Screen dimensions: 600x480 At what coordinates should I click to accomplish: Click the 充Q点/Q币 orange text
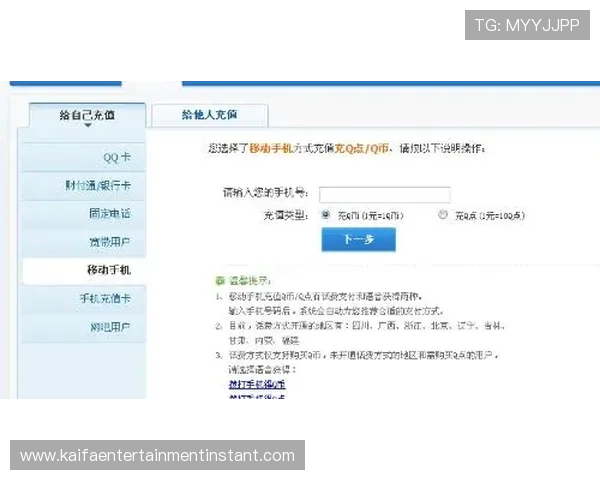point(362,148)
